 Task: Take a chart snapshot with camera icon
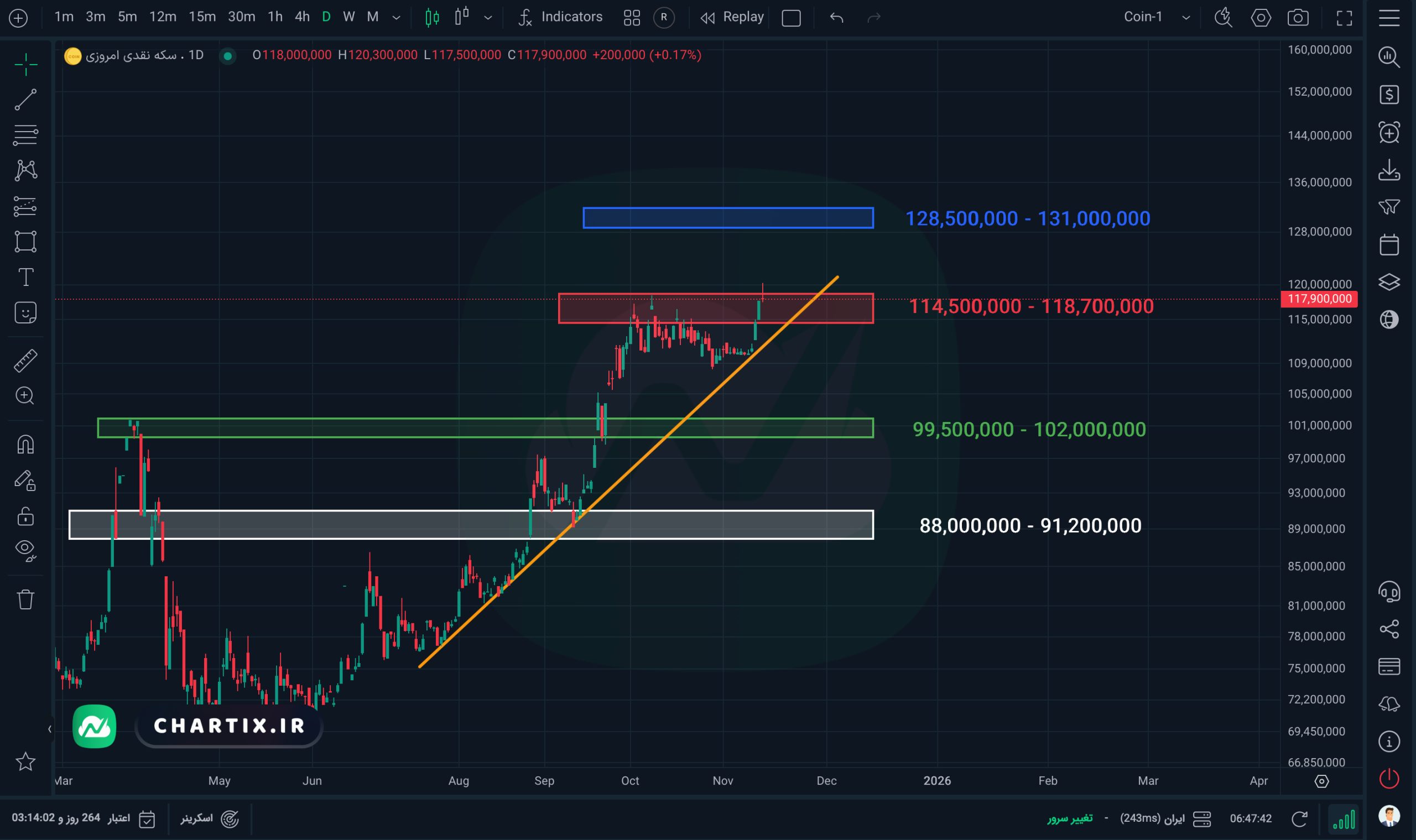1298,18
